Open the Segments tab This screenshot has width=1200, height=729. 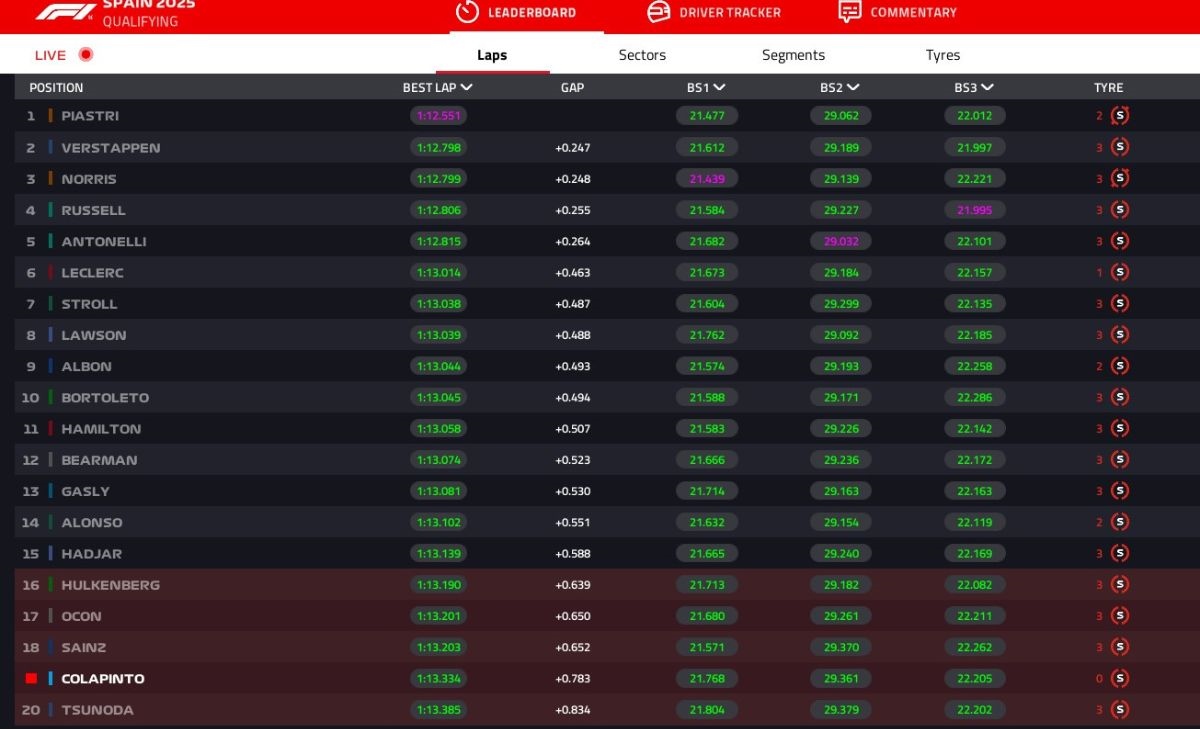point(793,55)
